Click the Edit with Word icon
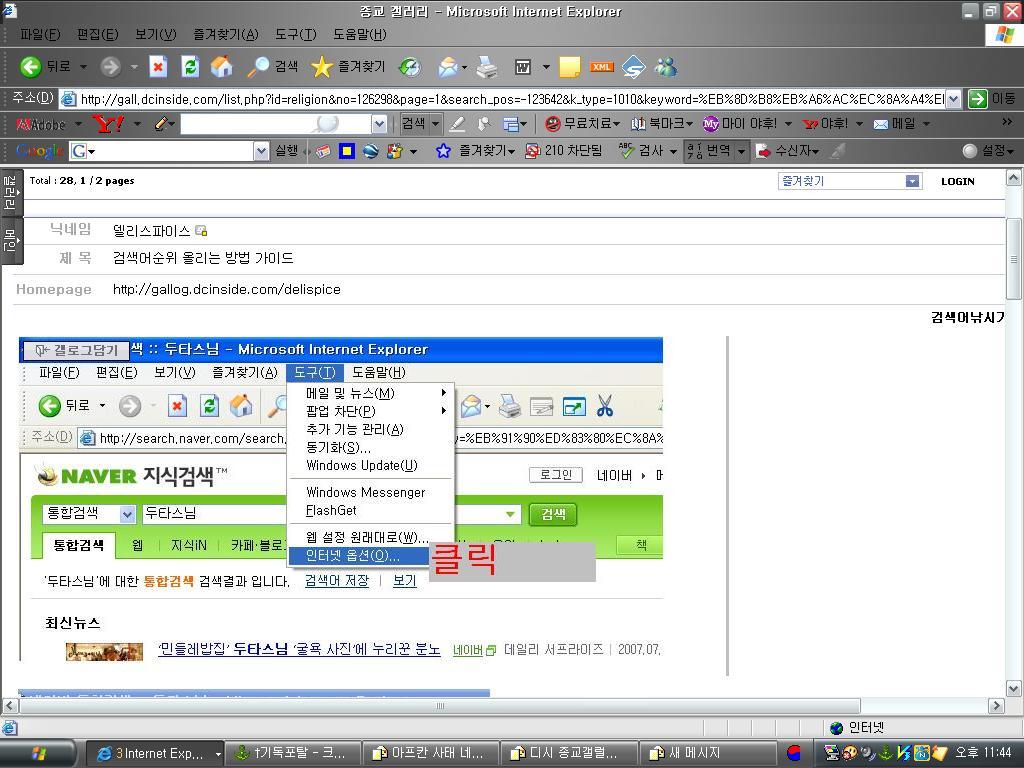Screen dimensions: 1024x768 click(x=523, y=66)
